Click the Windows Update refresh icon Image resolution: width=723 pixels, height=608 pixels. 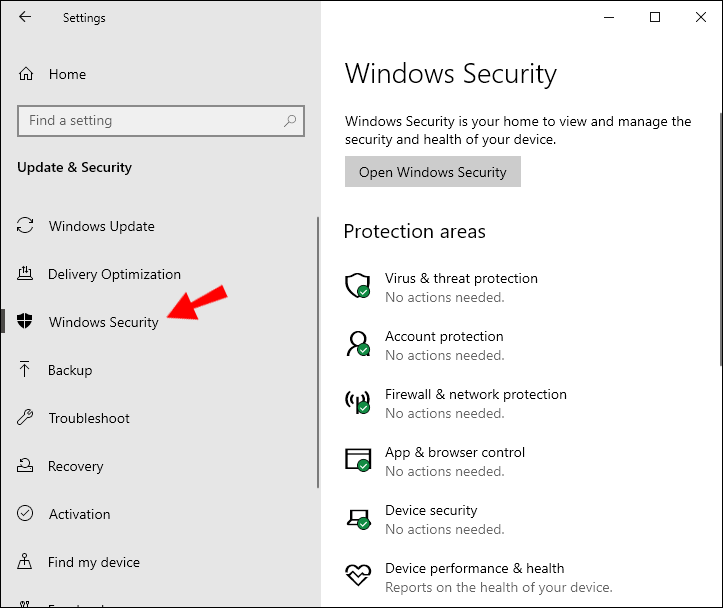pyautogui.click(x=26, y=226)
